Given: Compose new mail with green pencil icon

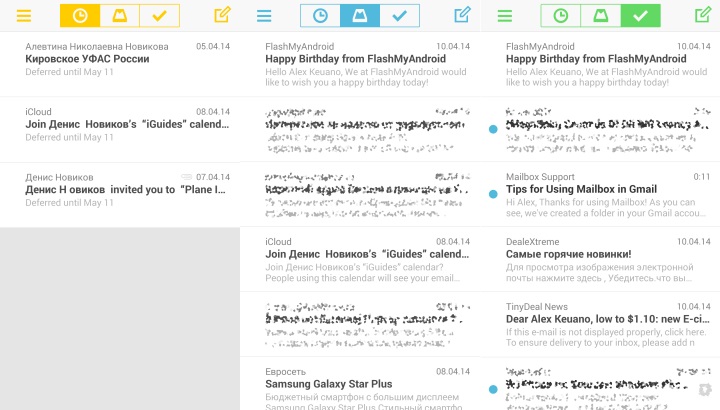Looking at the screenshot, I should point(703,15).
